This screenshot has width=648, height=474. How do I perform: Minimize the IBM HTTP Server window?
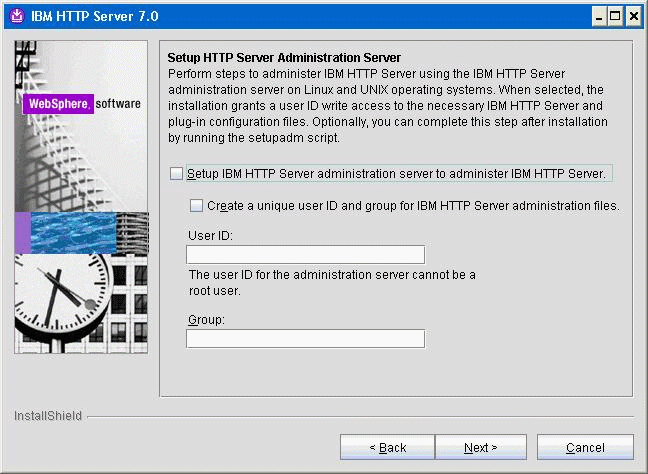coord(598,17)
